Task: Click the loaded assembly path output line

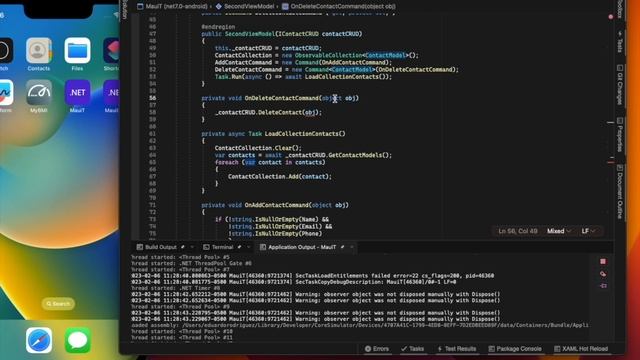Action: tap(360, 325)
